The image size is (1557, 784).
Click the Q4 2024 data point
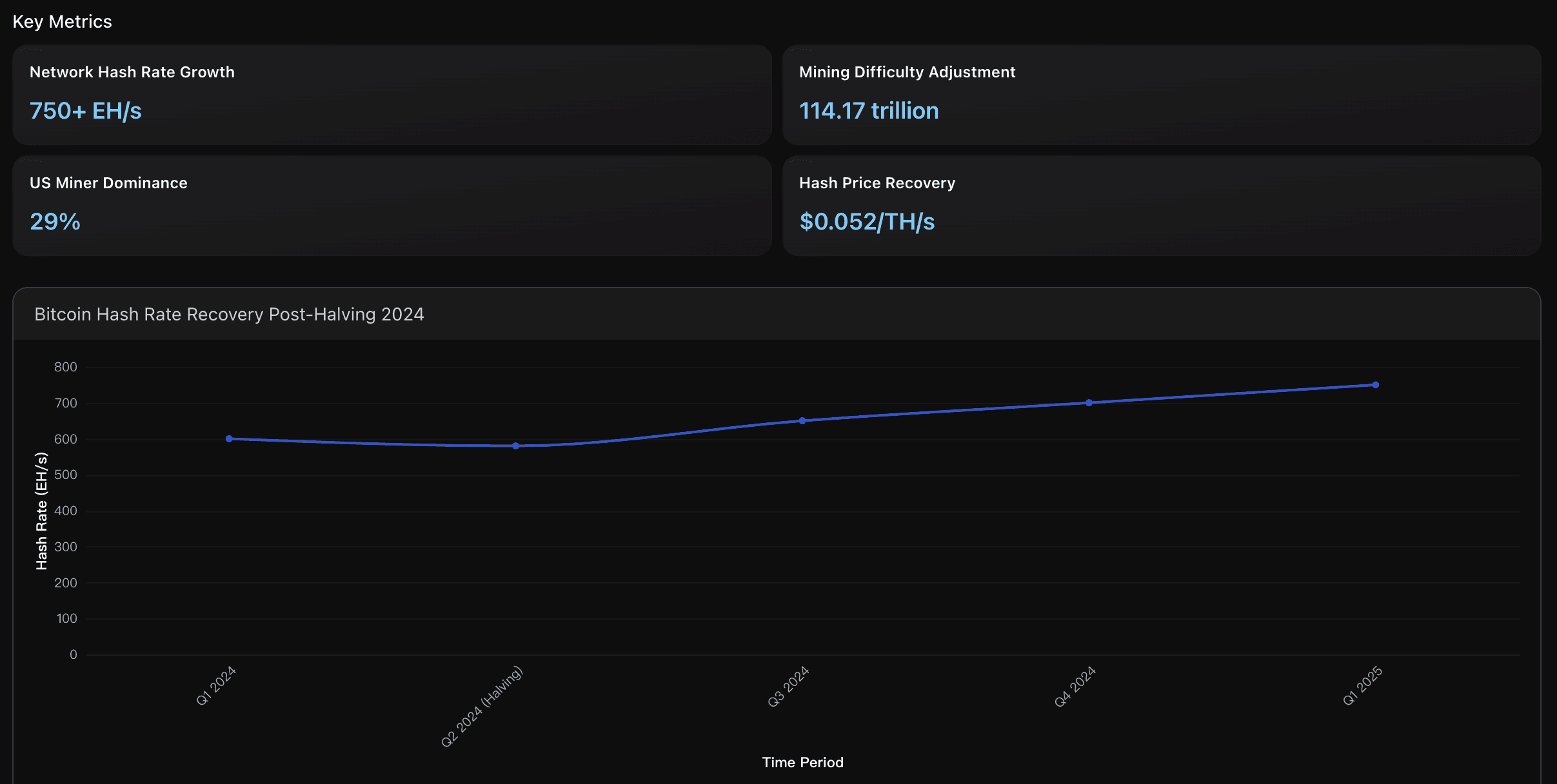(1089, 403)
